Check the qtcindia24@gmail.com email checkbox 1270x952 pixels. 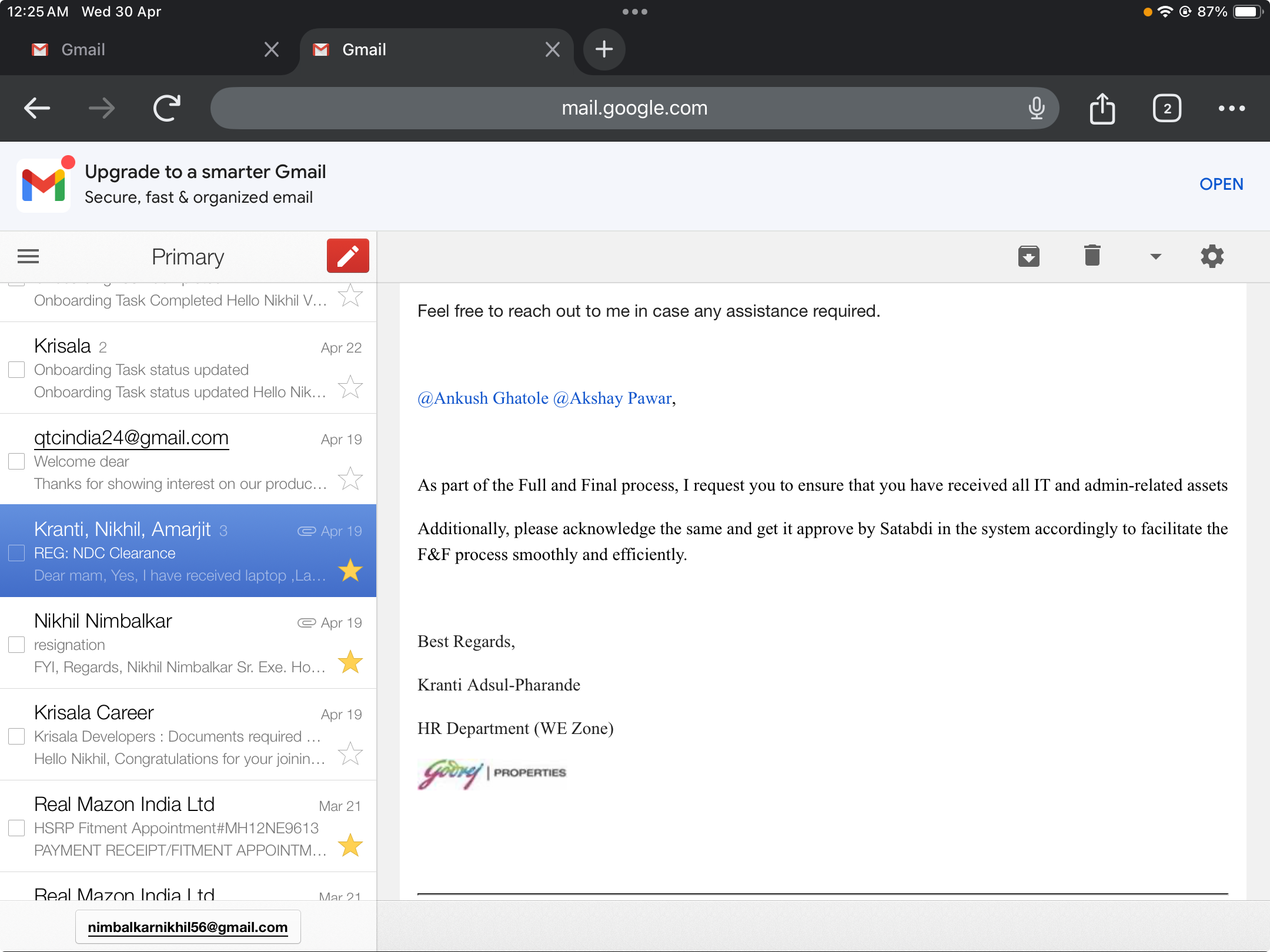16,461
